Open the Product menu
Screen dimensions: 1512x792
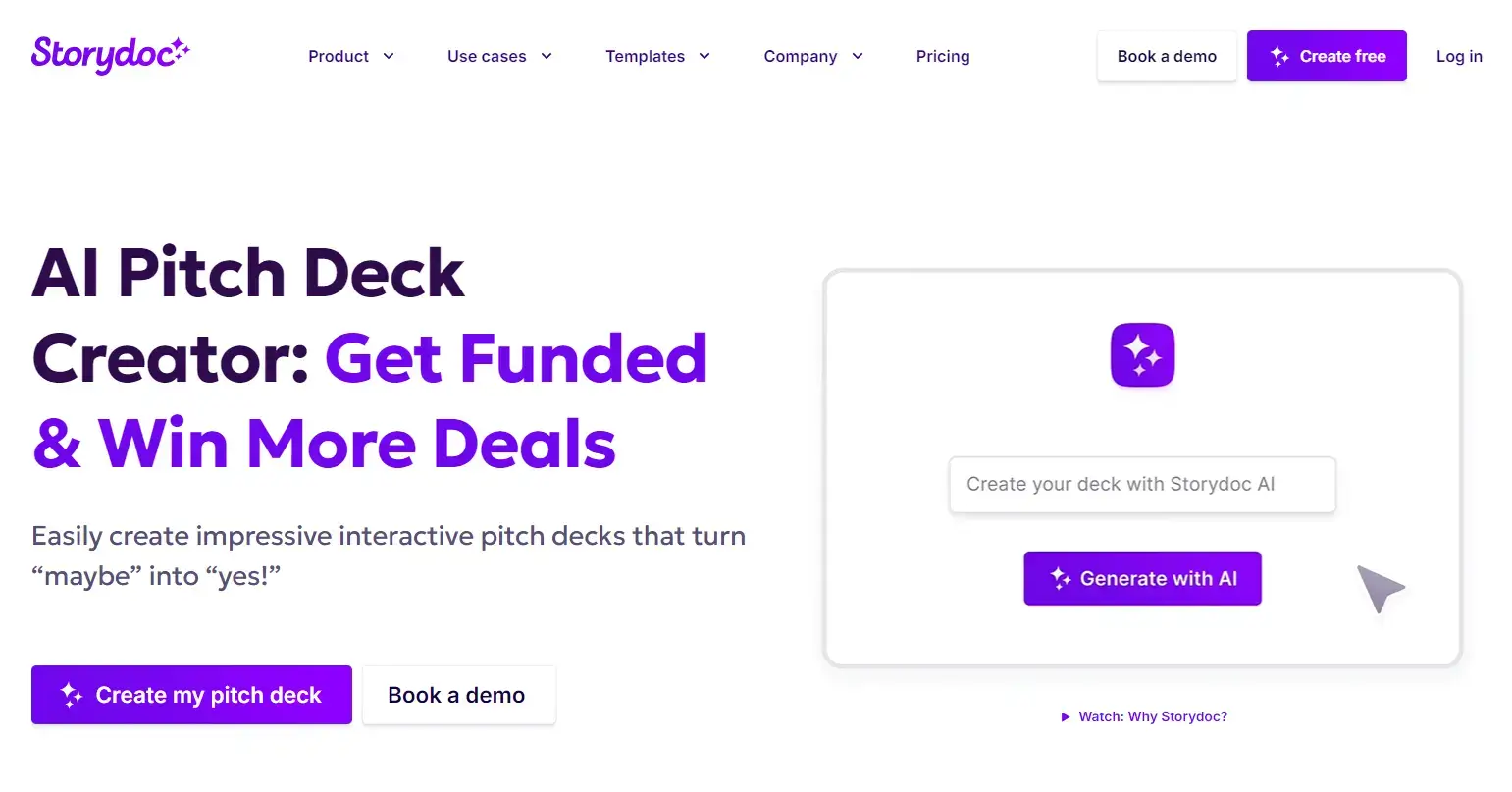(x=339, y=56)
